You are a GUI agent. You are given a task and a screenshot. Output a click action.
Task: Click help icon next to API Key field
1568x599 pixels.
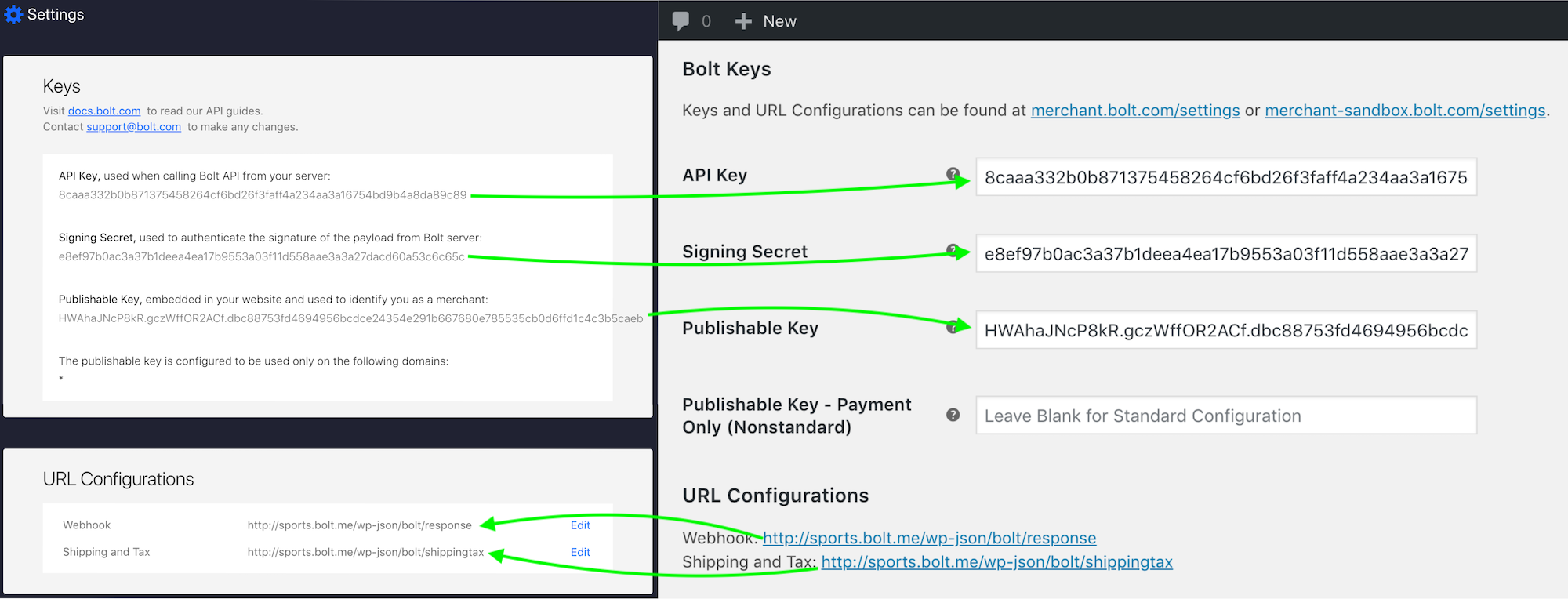(953, 174)
